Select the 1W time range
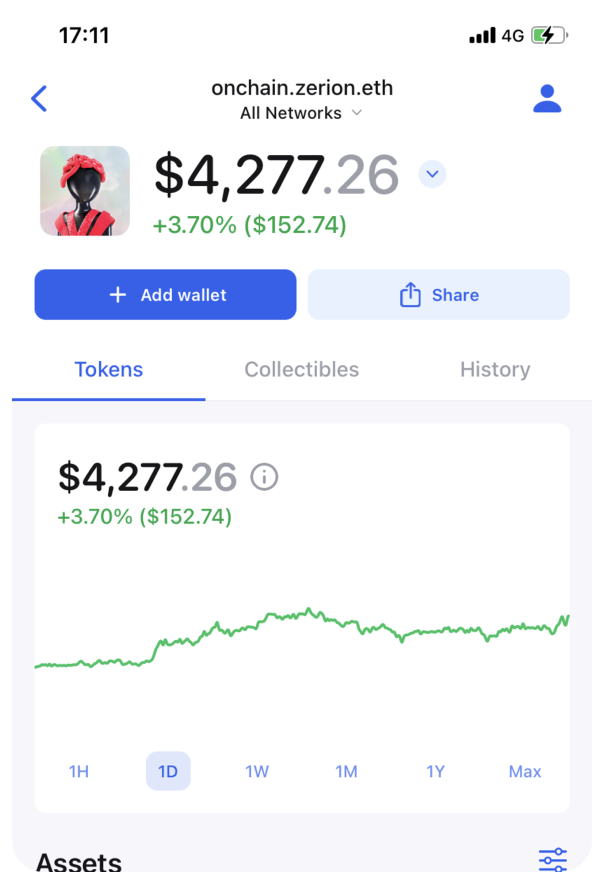 click(x=257, y=771)
